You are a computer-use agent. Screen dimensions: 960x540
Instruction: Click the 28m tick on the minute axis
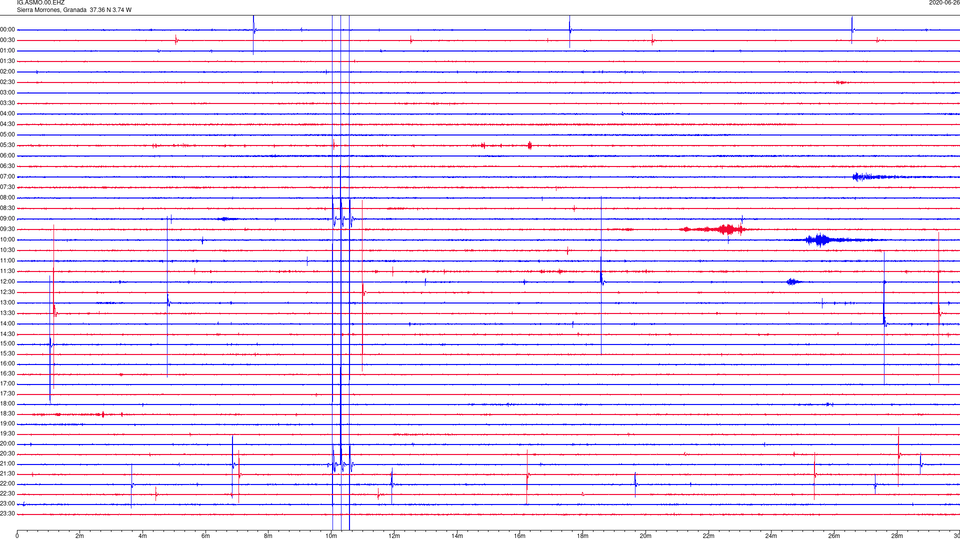coord(897,536)
